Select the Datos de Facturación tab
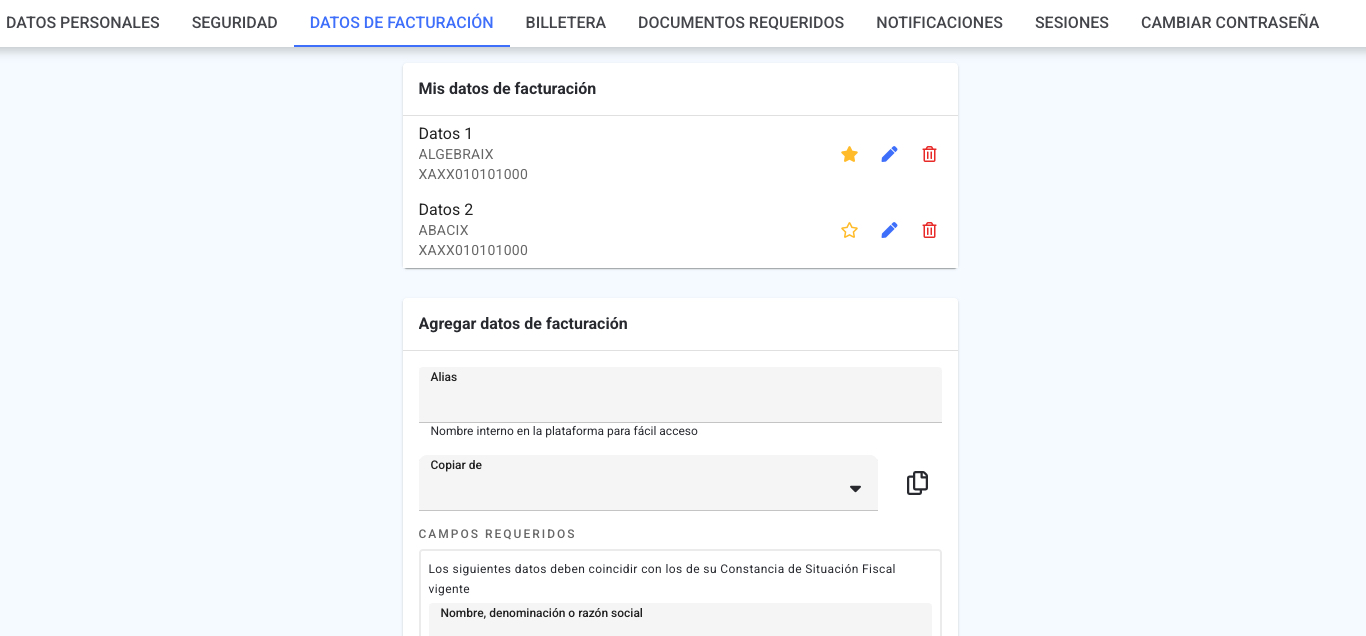 click(402, 23)
